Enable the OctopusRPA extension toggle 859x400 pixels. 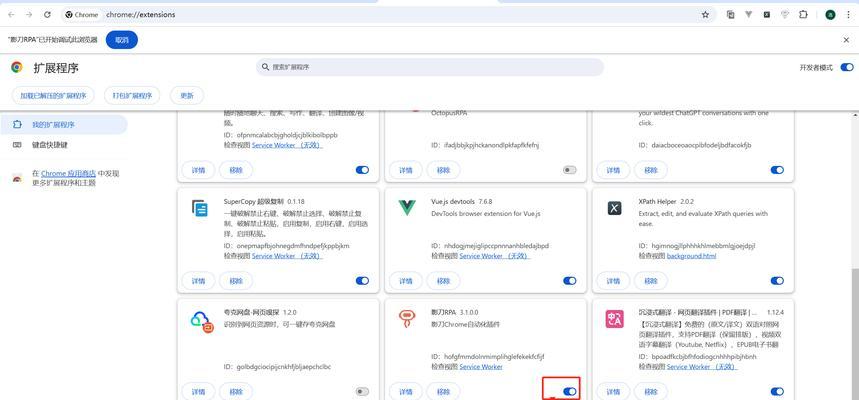tap(570, 170)
